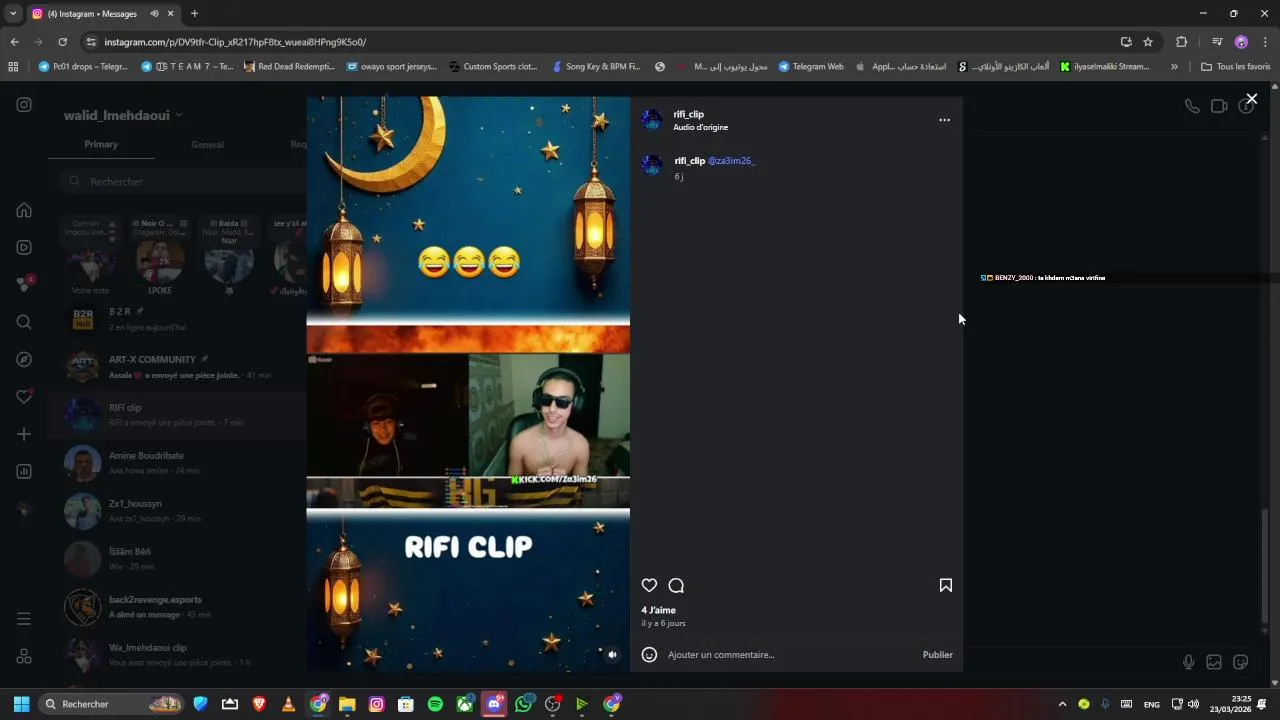Save the post with the bookmark icon

pyautogui.click(x=945, y=585)
